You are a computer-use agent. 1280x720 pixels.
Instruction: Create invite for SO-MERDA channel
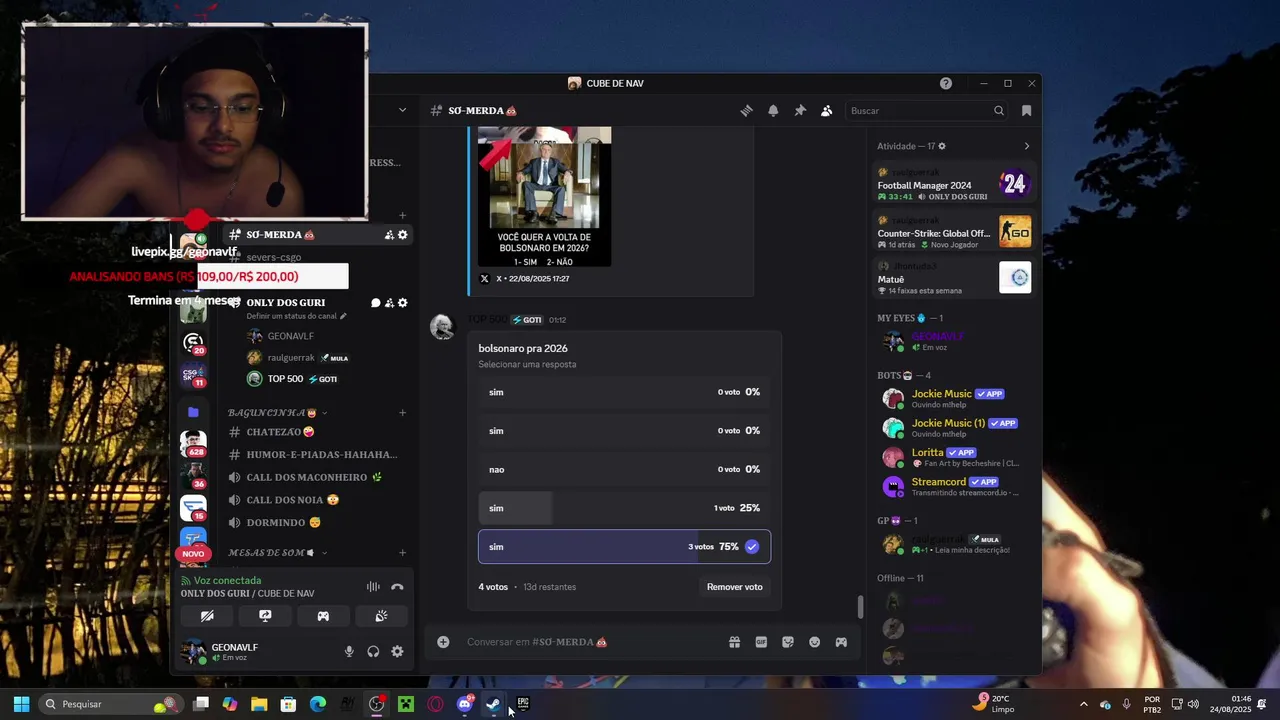point(389,235)
